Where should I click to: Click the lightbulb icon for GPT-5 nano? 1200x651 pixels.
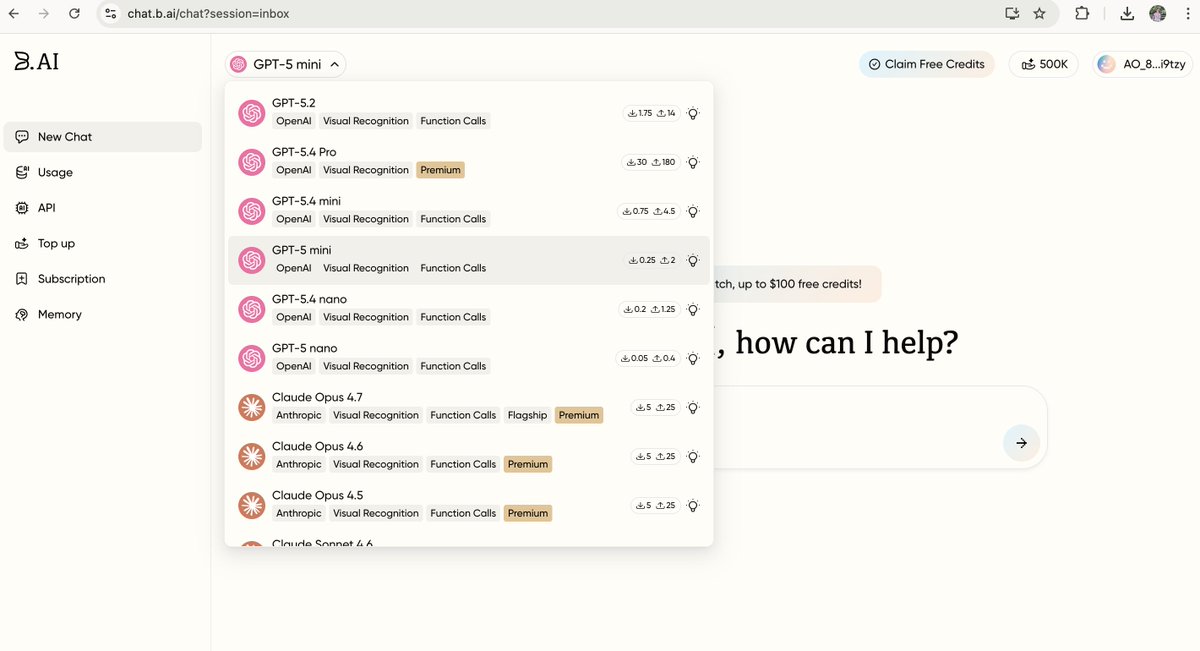click(693, 358)
